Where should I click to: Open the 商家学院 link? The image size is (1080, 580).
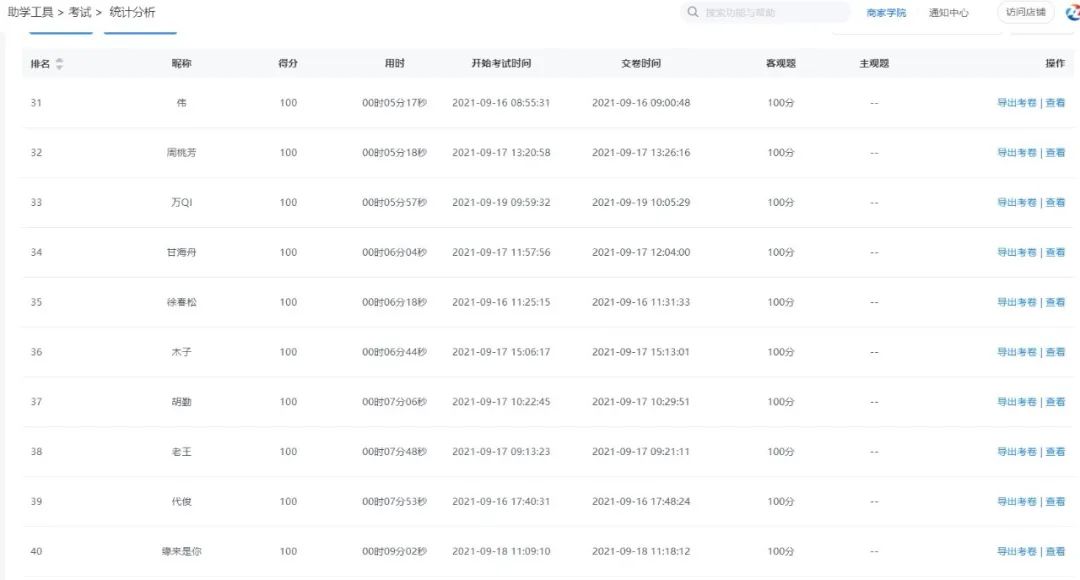pyautogui.click(x=886, y=13)
